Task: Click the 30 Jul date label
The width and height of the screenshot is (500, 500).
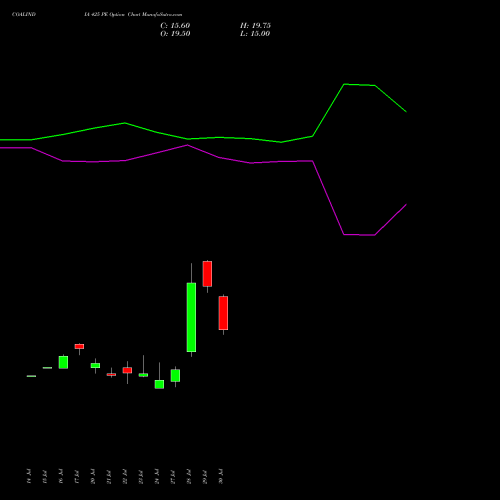Action: (221, 476)
